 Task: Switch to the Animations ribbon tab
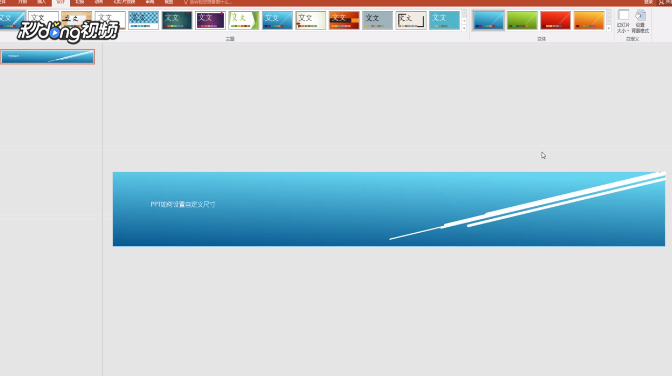99,2
